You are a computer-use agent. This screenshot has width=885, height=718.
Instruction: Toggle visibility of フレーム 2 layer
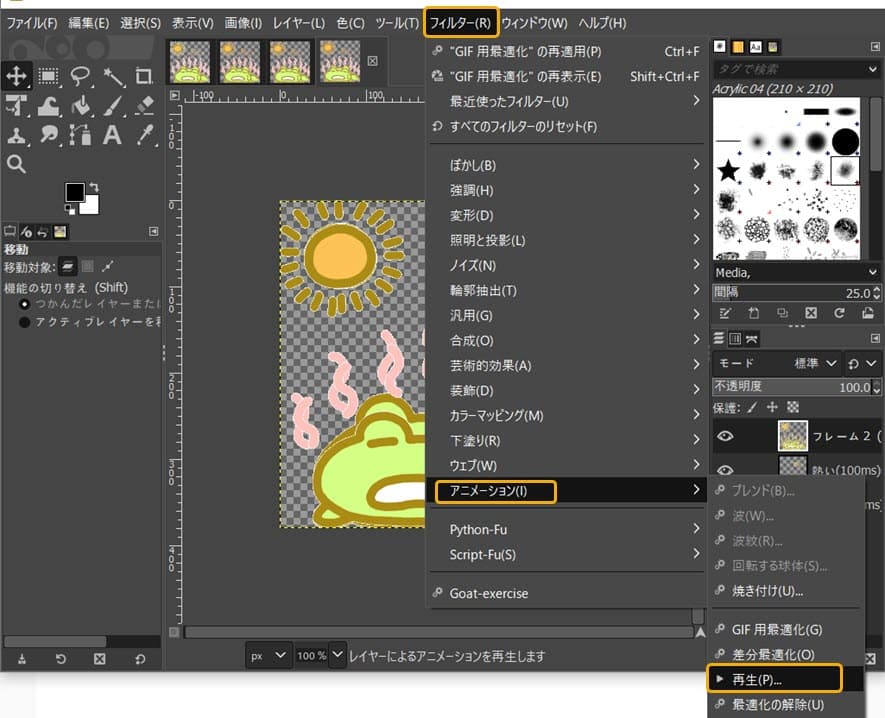point(726,436)
